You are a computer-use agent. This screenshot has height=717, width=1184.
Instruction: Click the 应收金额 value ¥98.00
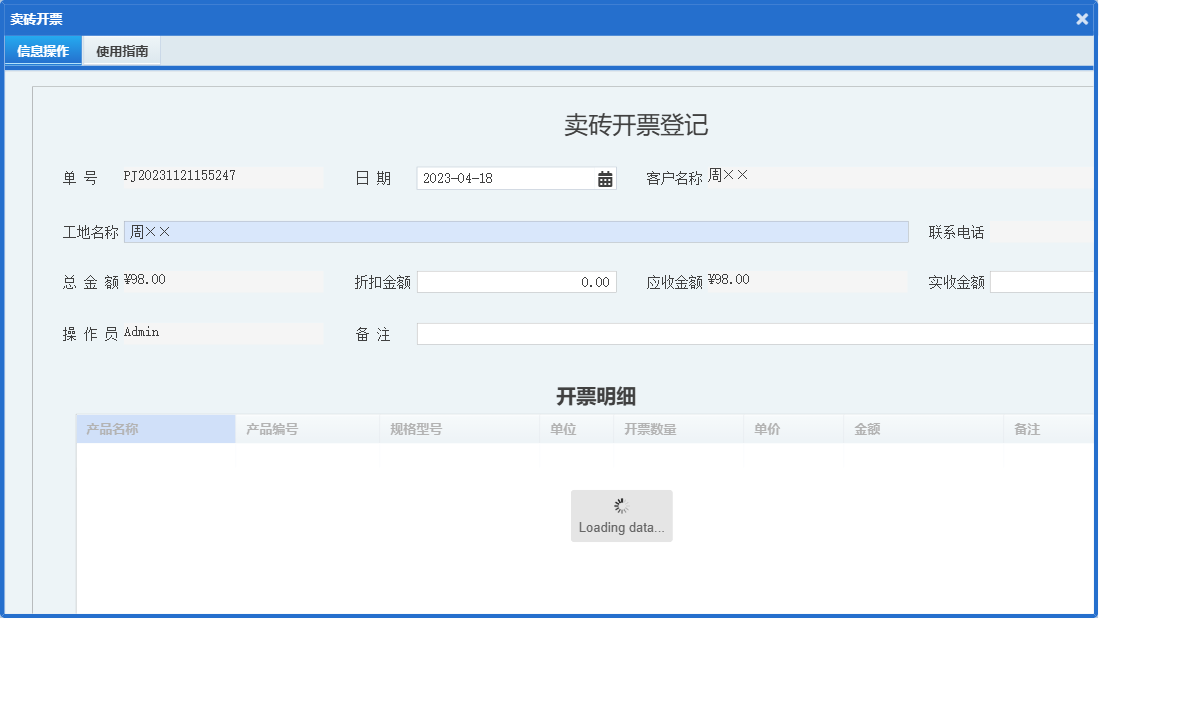pos(729,279)
